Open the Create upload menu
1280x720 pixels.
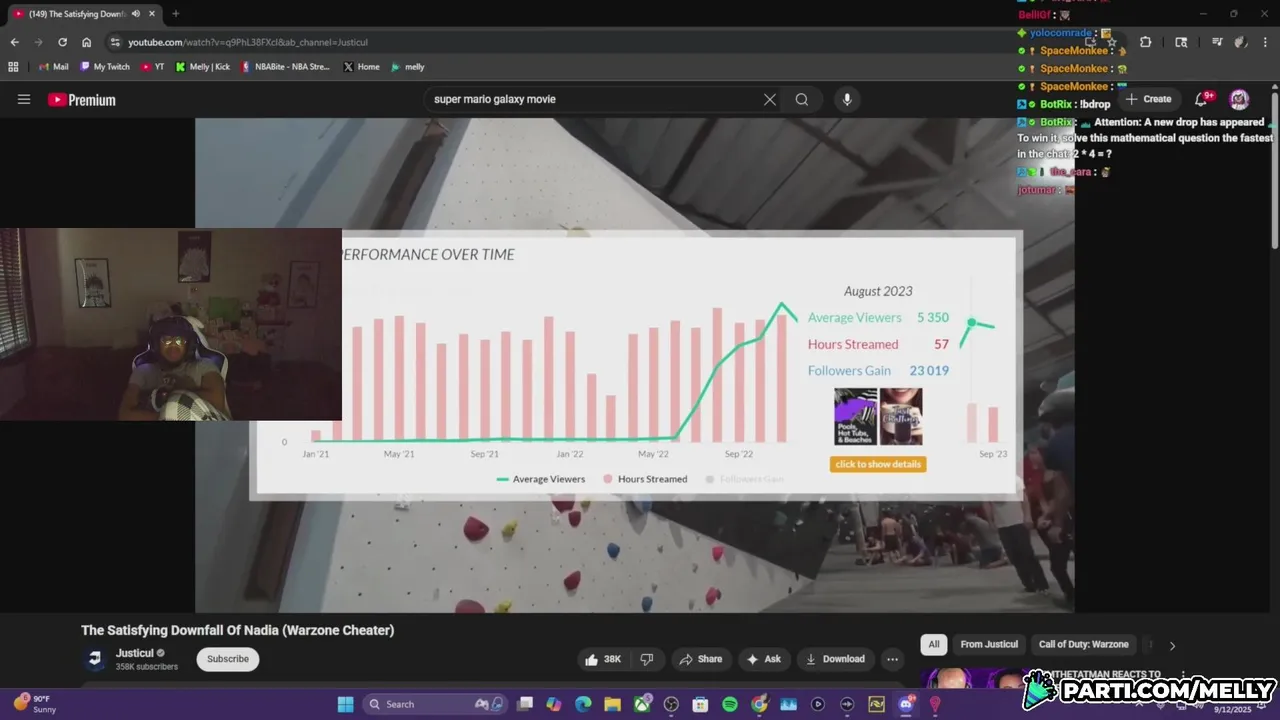pos(1149,99)
